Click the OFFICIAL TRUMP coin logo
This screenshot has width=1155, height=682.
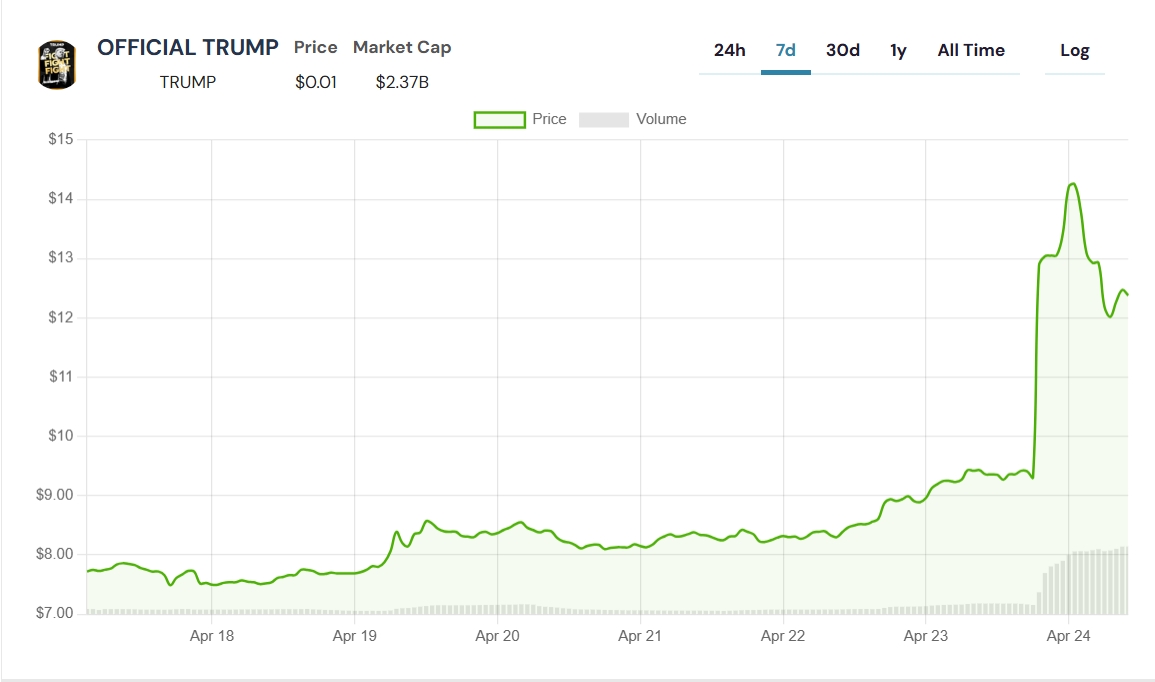(57, 65)
